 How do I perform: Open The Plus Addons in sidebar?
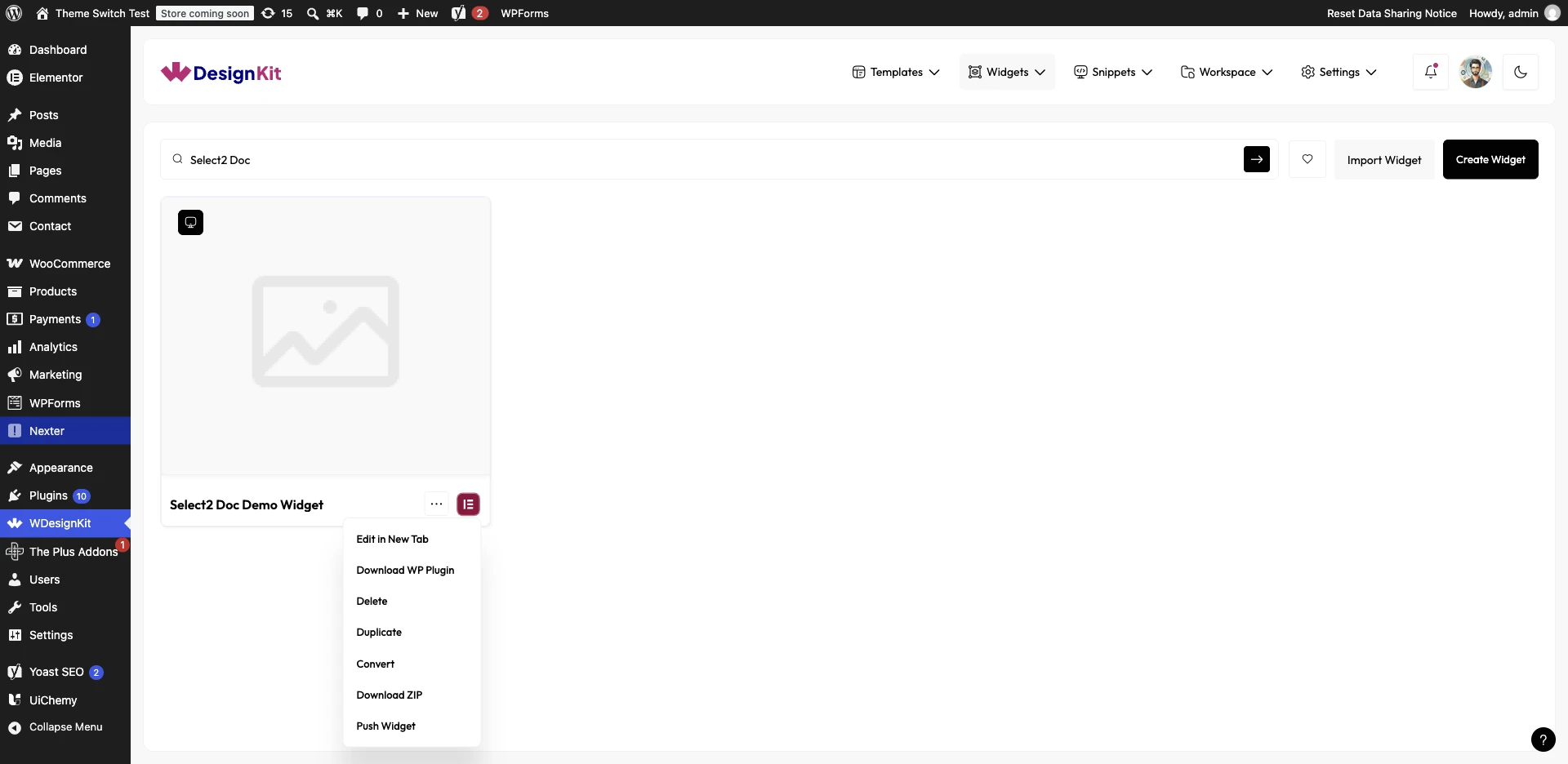(65, 552)
